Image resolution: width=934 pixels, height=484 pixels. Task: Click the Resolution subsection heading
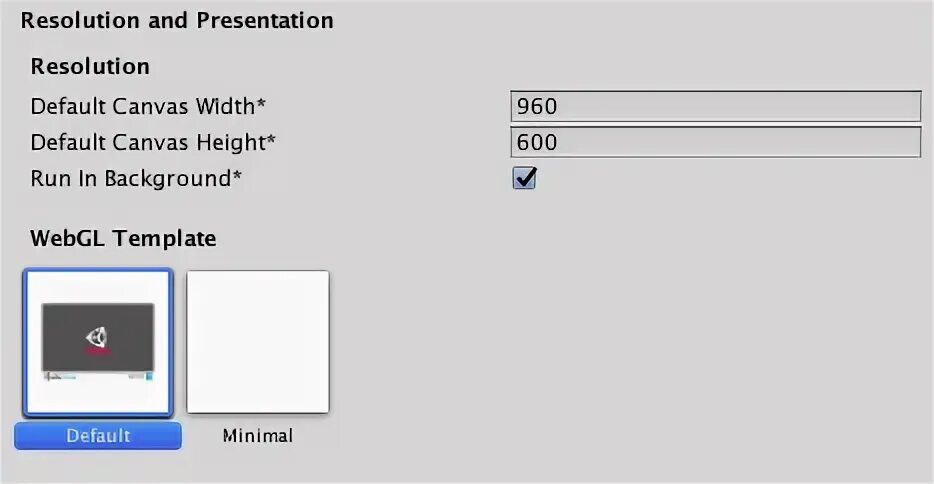coord(90,67)
